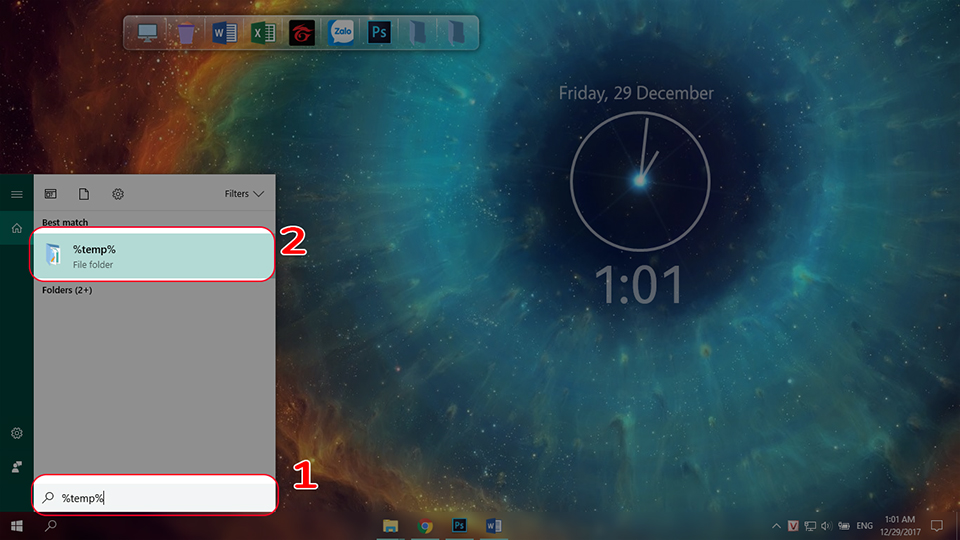Open File Explorer on the taskbar
The height and width of the screenshot is (540, 960).
pyautogui.click(x=391, y=526)
